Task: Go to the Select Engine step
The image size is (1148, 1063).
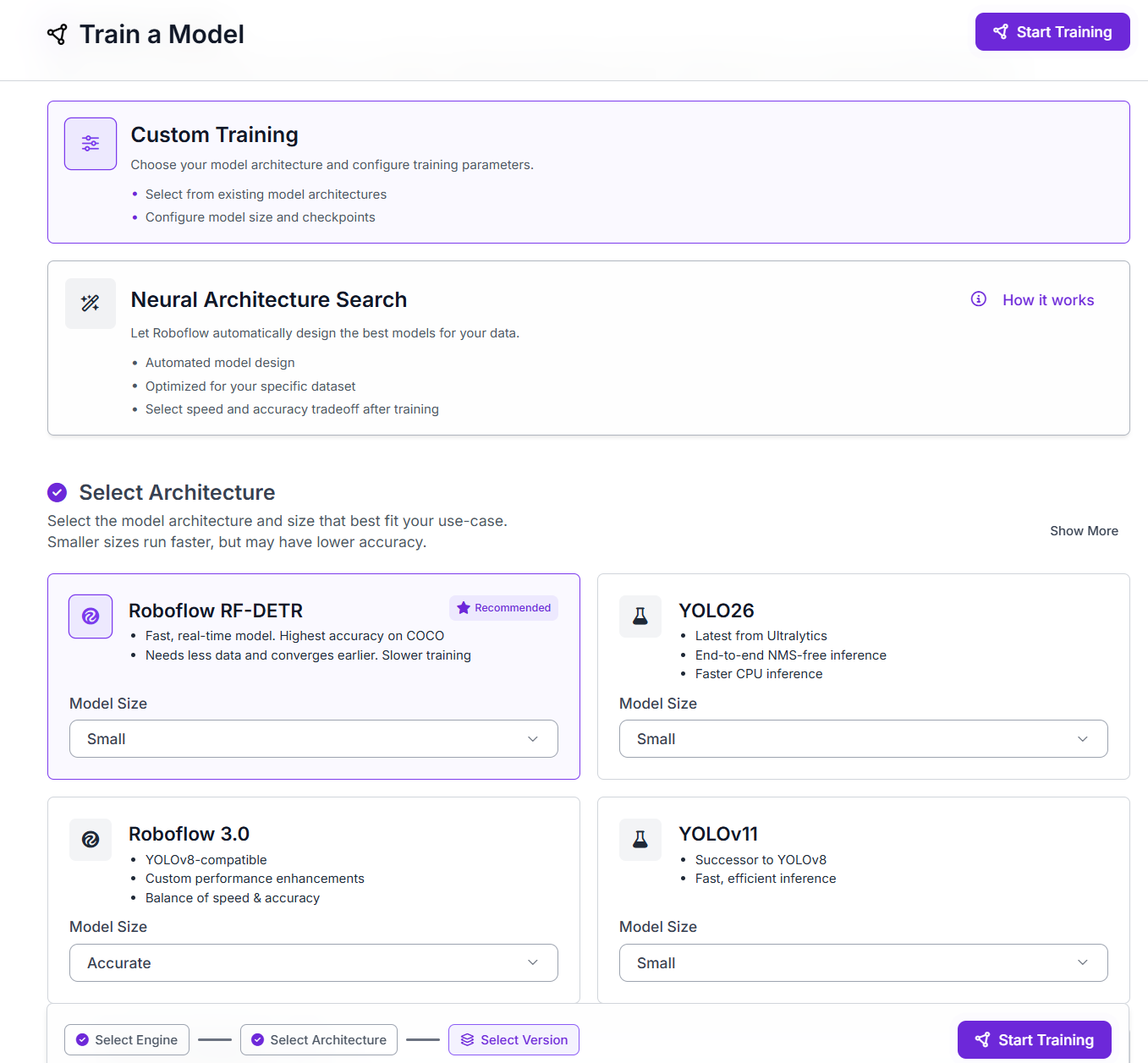Action: pos(127,1040)
